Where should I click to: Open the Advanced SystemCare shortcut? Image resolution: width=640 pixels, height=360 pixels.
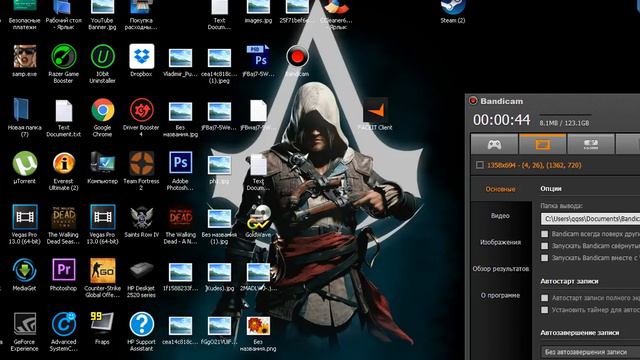click(x=63, y=331)
